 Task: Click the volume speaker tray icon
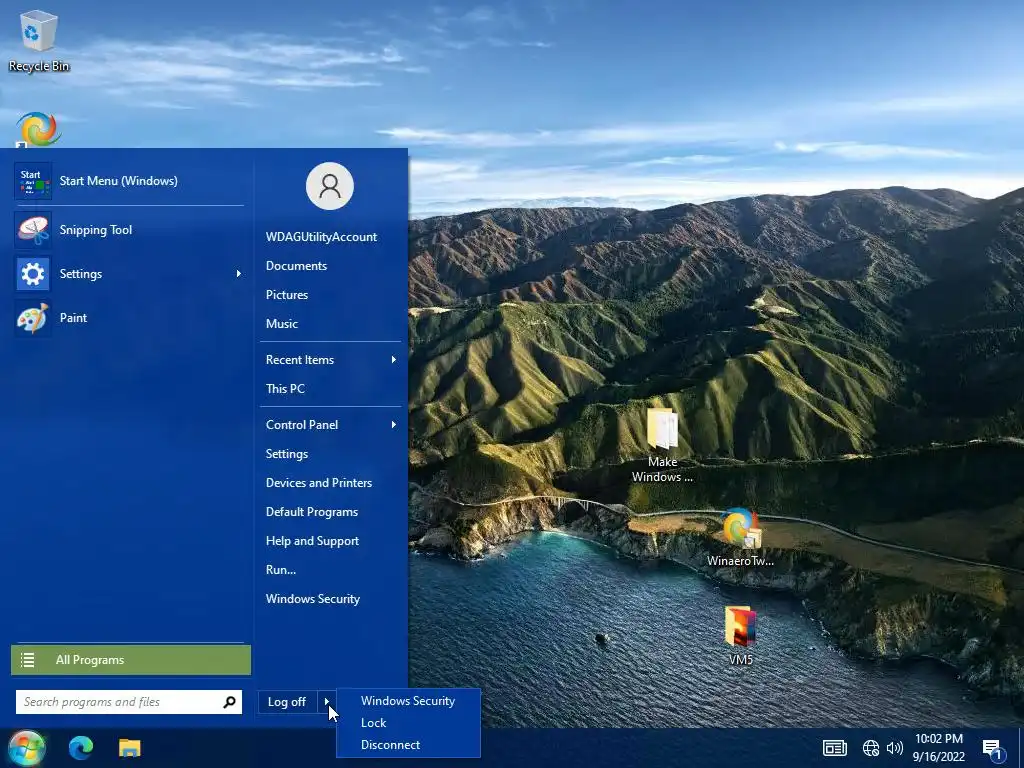[x=895, y=748]
